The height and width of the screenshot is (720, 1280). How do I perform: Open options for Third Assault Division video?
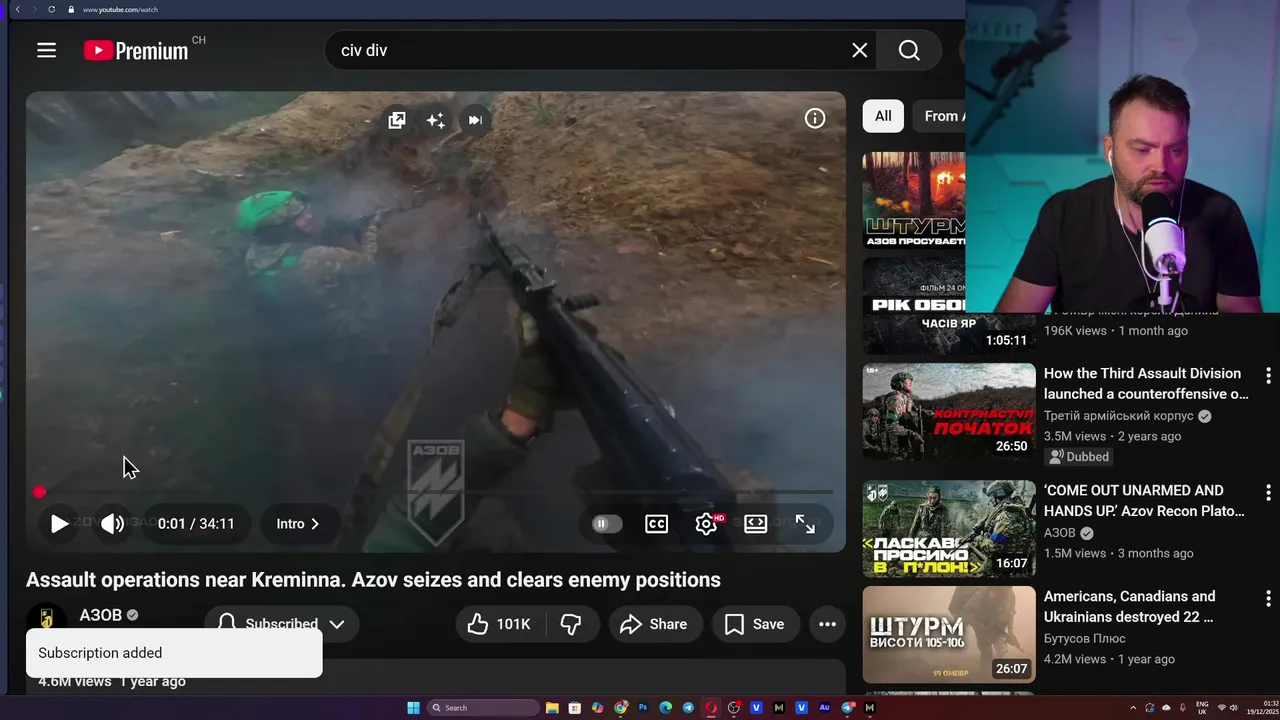pyautogui.click(x=1268, y=376)
